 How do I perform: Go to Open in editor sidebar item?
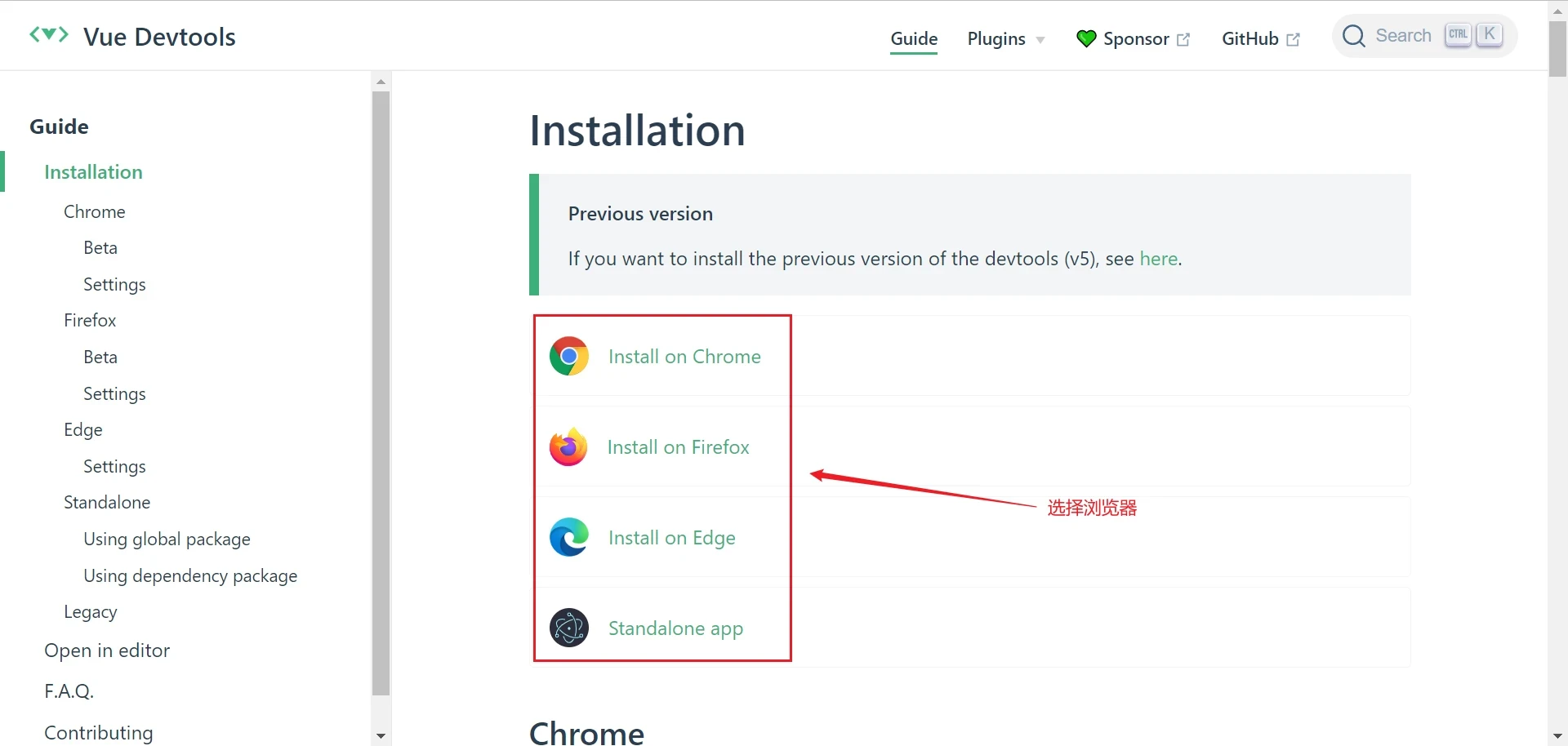(107, 651)
